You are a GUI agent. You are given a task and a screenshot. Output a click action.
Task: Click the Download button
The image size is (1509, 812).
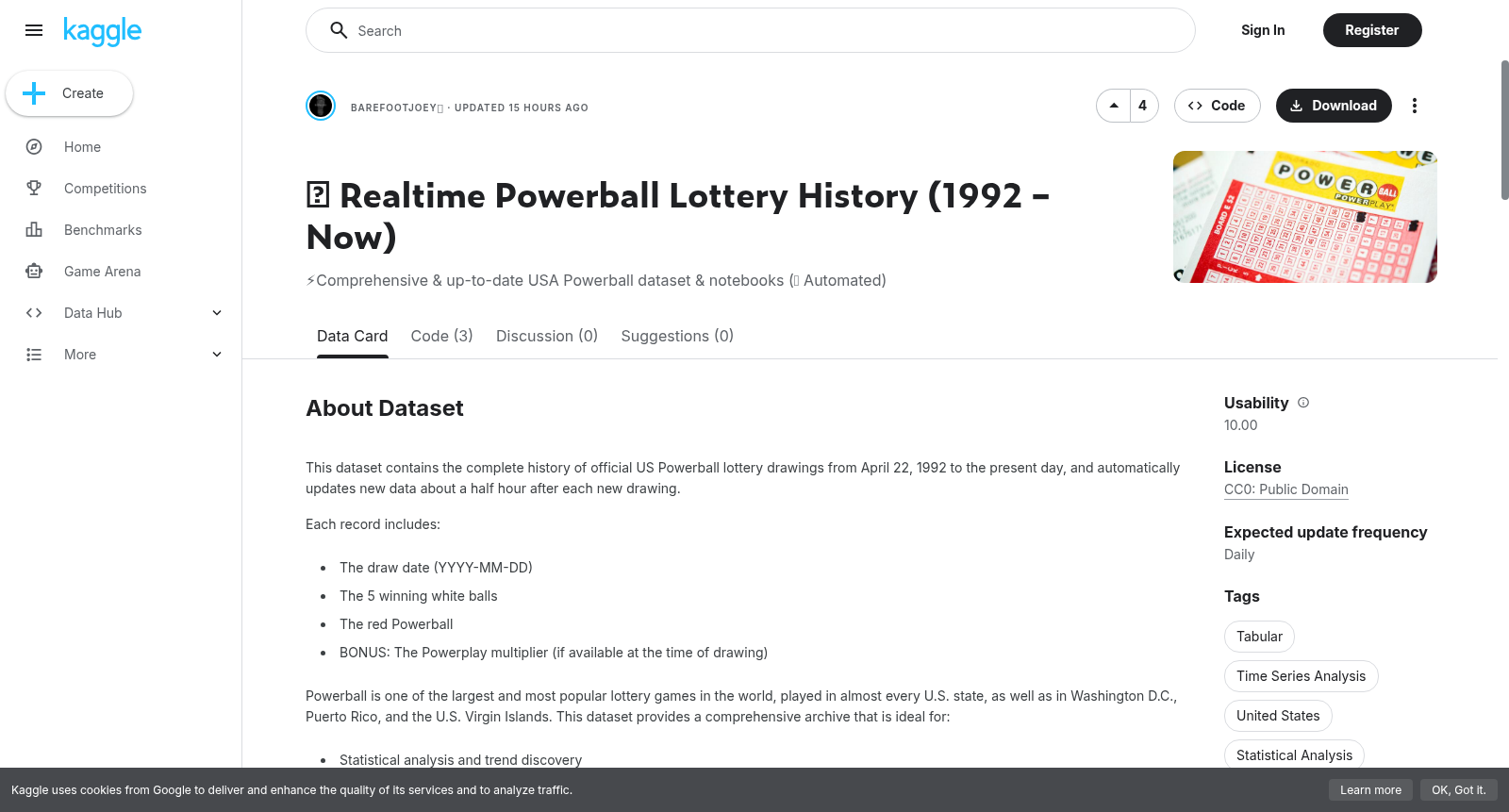tap(1334, 106)
